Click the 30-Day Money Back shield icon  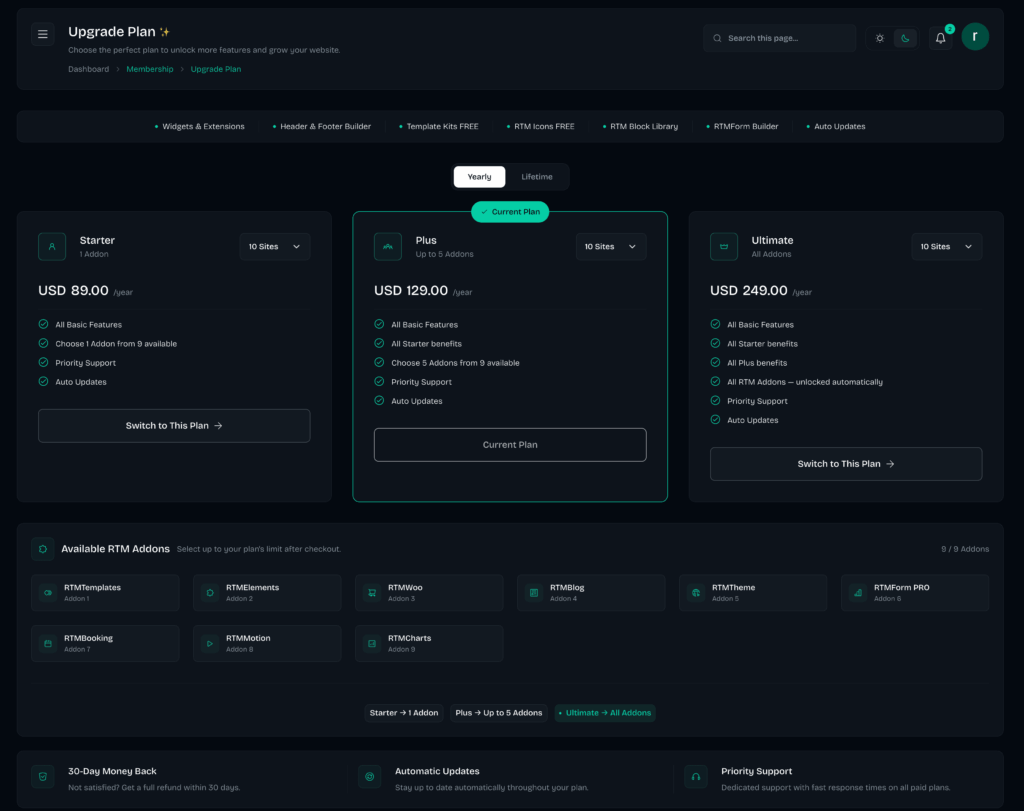tap(43, 776)
